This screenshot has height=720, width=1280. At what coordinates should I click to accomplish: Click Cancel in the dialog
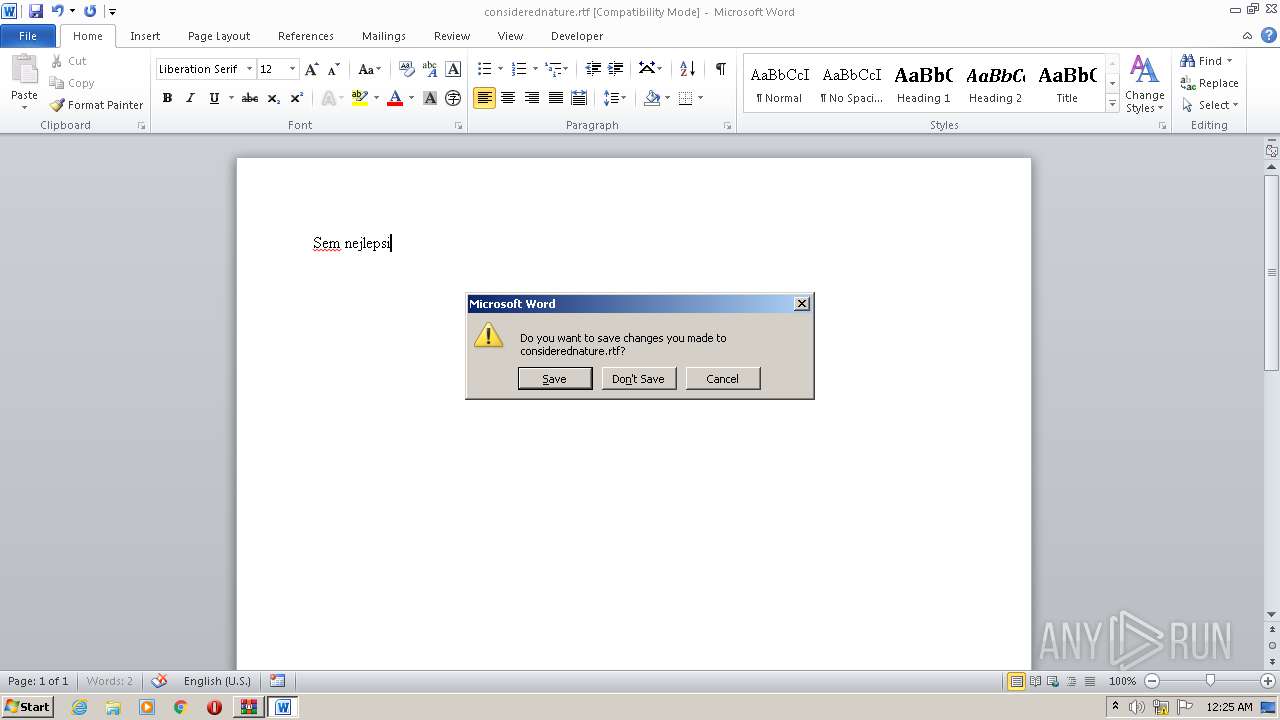(x=723, y=379)
